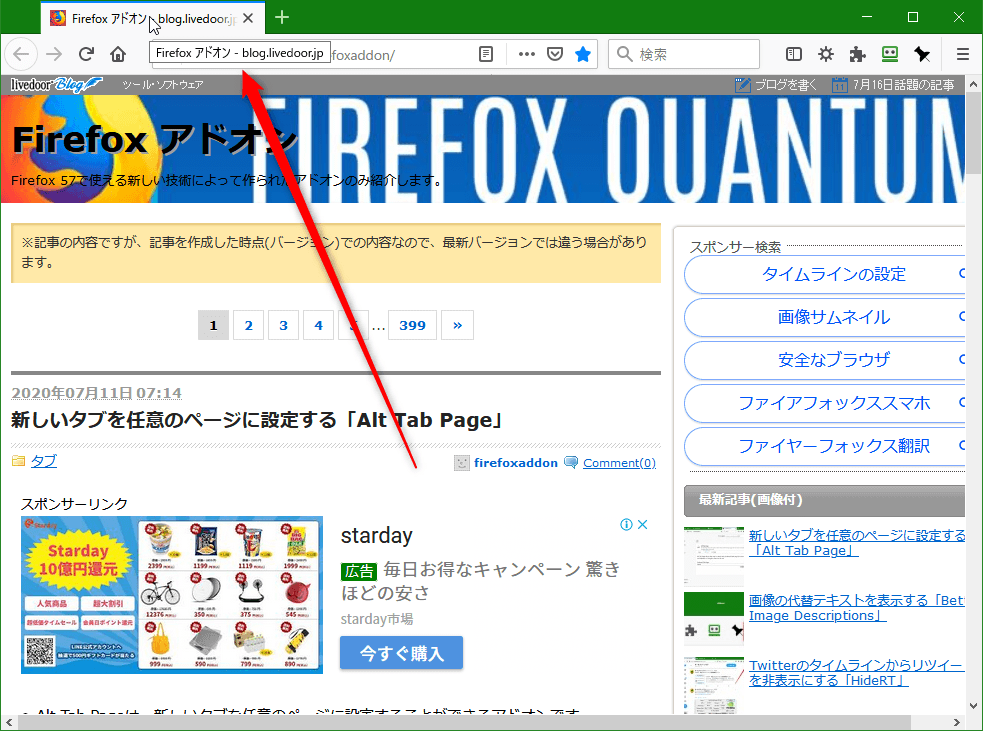The height and width of the screenshot is (731, 983).
Task: Click horizontal scrollbar right arrow
Action: tap(957, 722)
